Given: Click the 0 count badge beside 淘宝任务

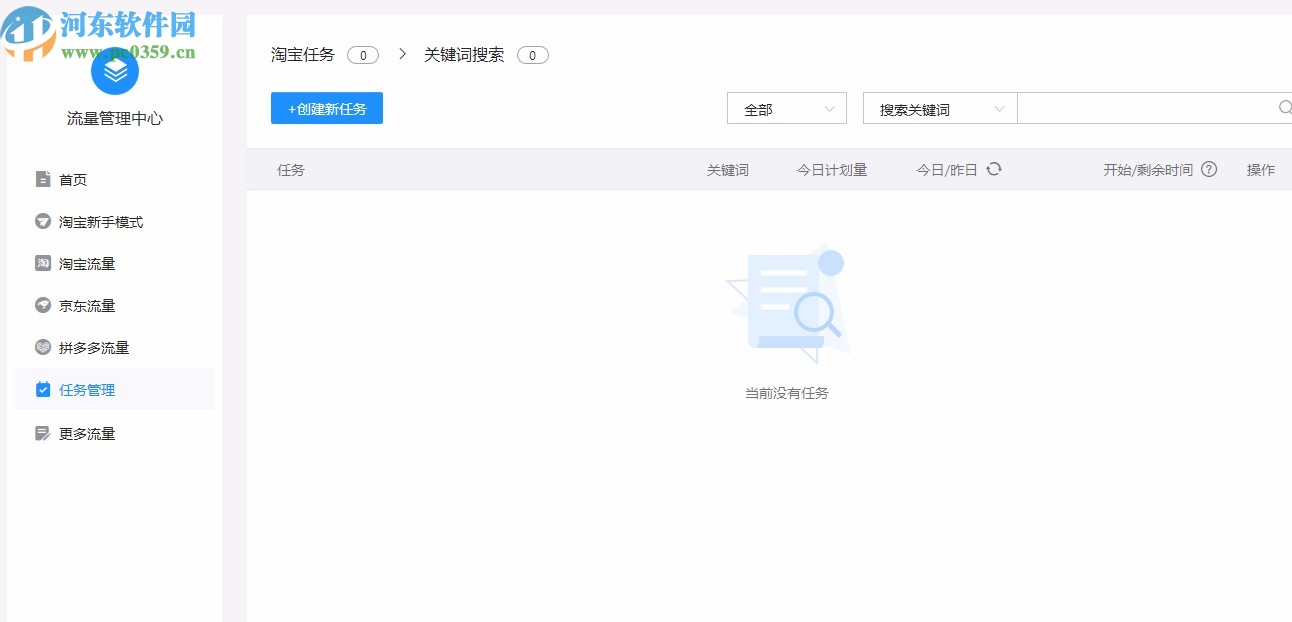Looking at the screenshot, I should pos(363,55).
